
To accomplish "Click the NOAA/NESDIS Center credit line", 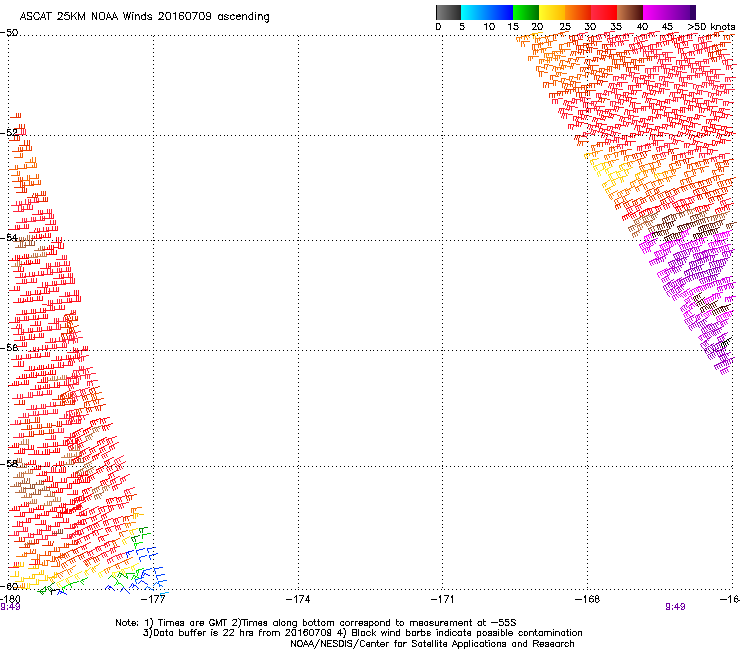I will 432,644.
